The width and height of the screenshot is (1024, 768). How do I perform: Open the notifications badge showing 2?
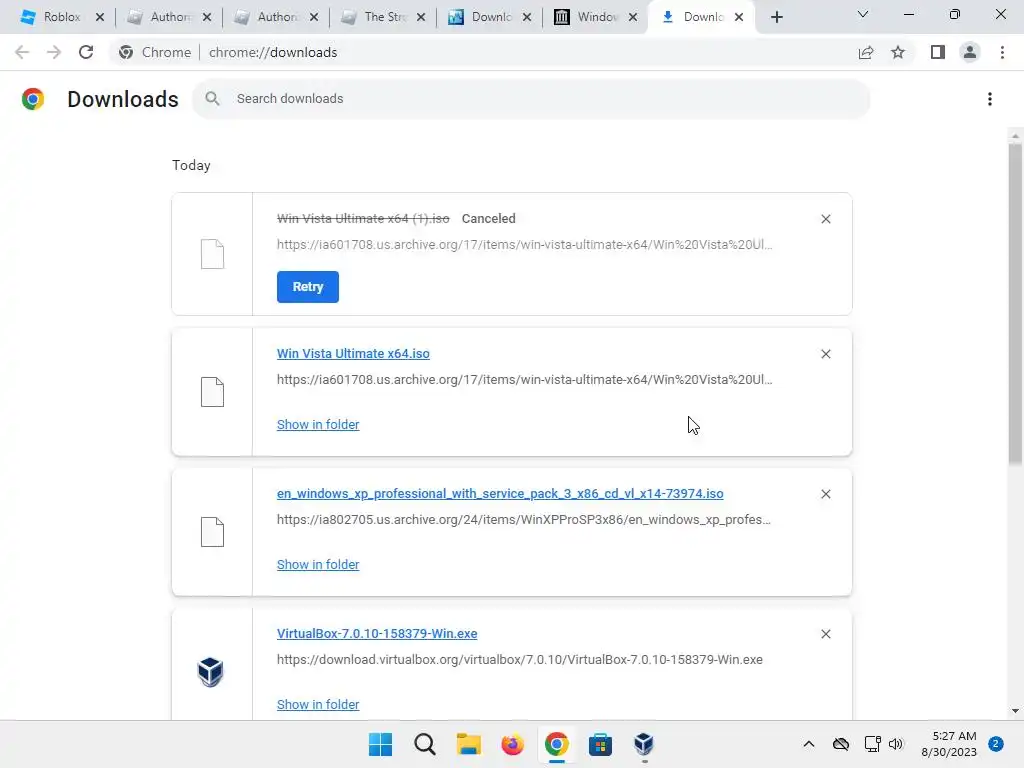(996, 744)
